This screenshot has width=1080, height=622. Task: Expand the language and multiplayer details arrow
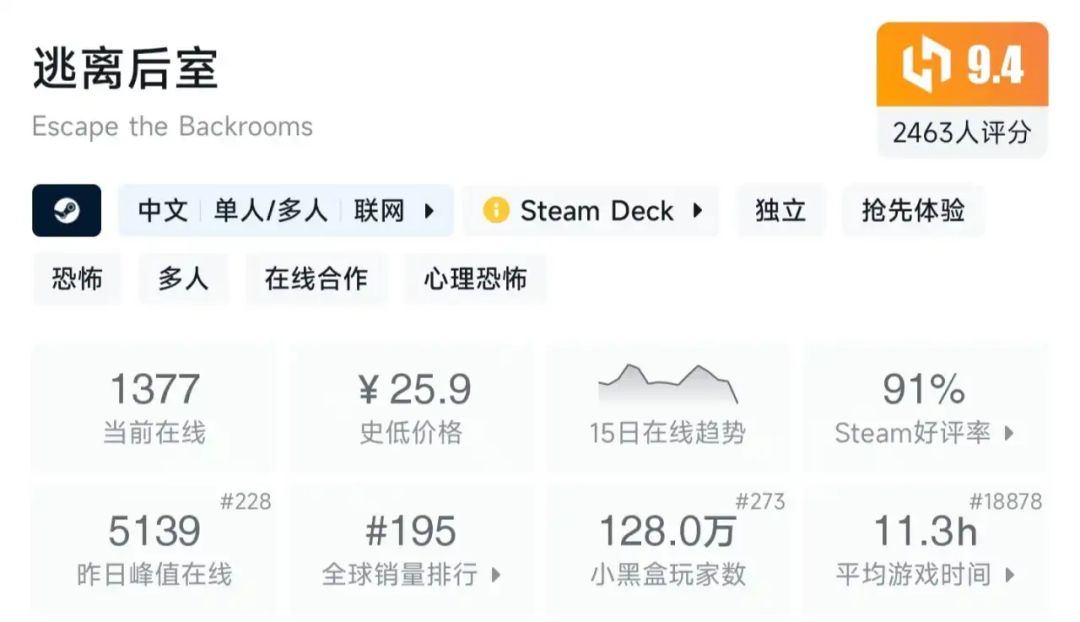pos(429,211)
